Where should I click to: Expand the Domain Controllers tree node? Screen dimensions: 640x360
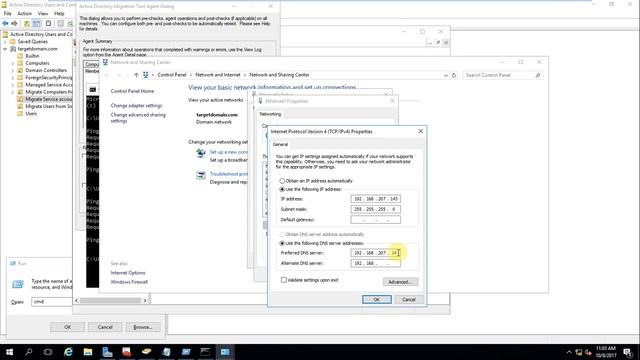click(x=13, y=71)
